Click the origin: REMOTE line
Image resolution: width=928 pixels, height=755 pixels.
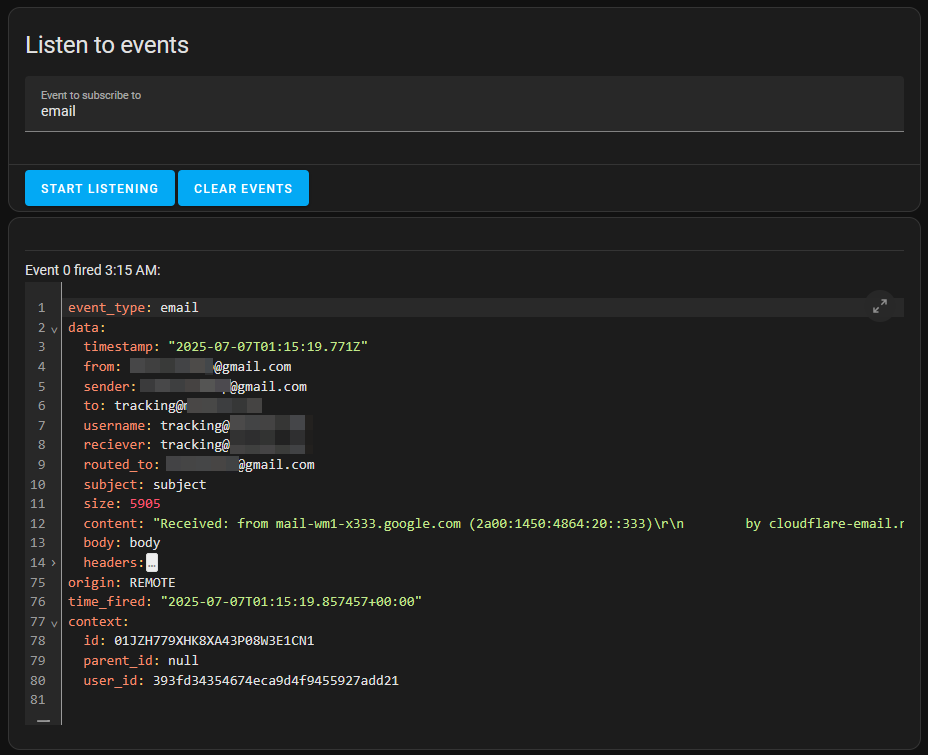122,582
